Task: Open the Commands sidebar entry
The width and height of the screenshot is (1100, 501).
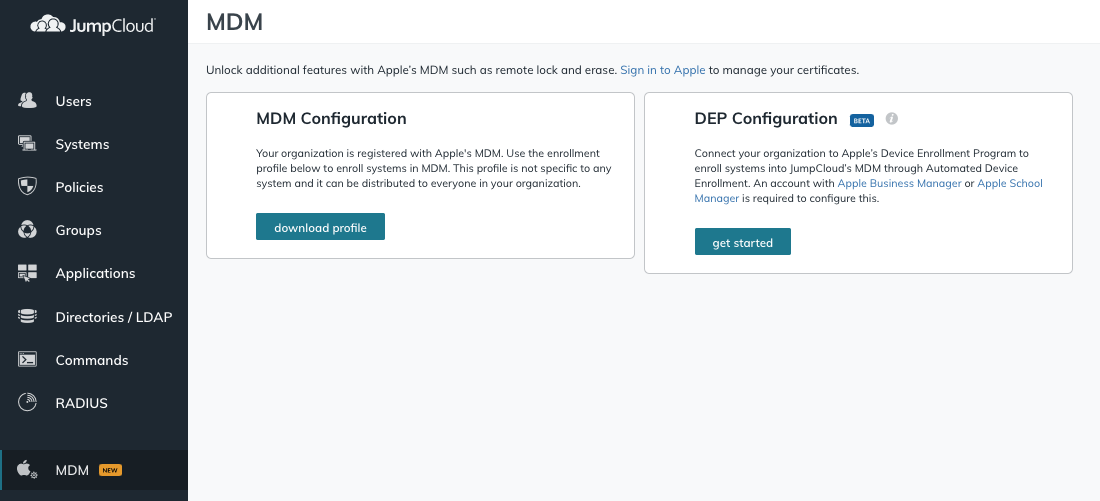Action: point(94,360)
